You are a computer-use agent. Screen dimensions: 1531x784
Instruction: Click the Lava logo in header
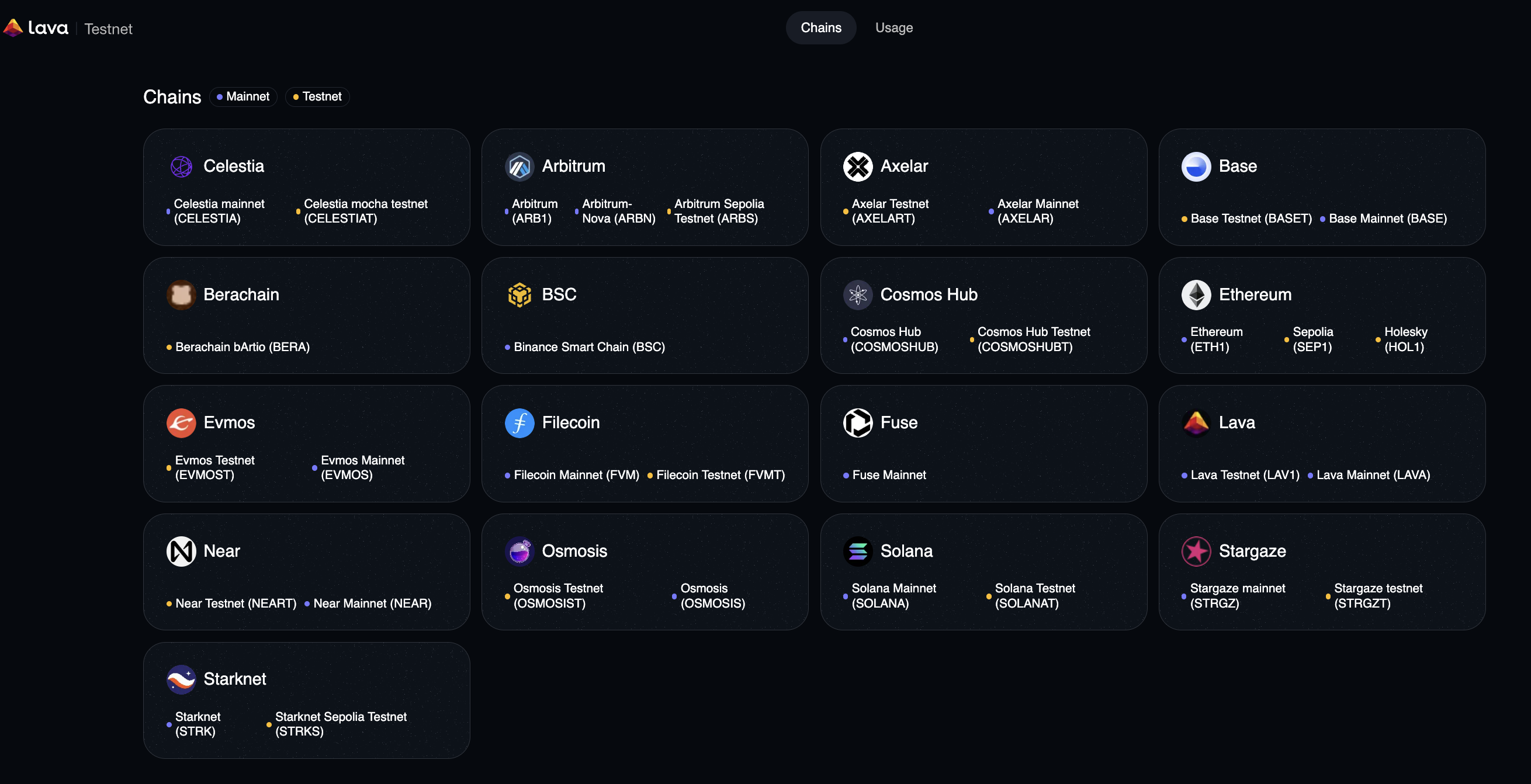click(x=36, y=27)
